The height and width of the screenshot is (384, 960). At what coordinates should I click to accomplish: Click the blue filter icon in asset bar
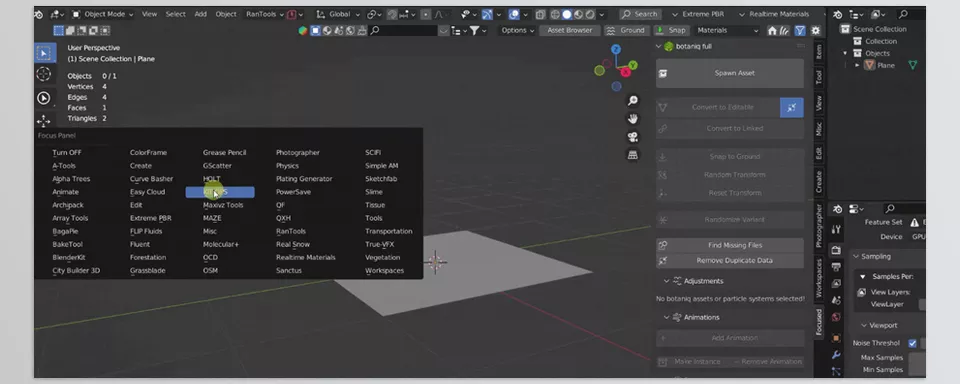(800, 30)
